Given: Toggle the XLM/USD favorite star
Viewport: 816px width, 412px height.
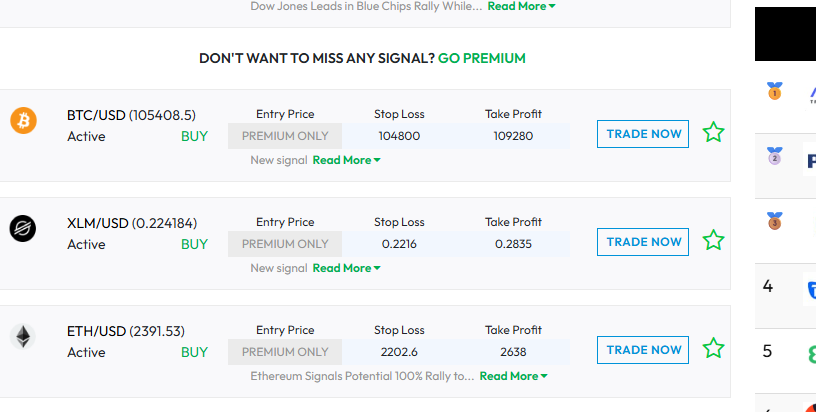Looking at the screenshot, I should pyautogui.click(x=713, y=240).
